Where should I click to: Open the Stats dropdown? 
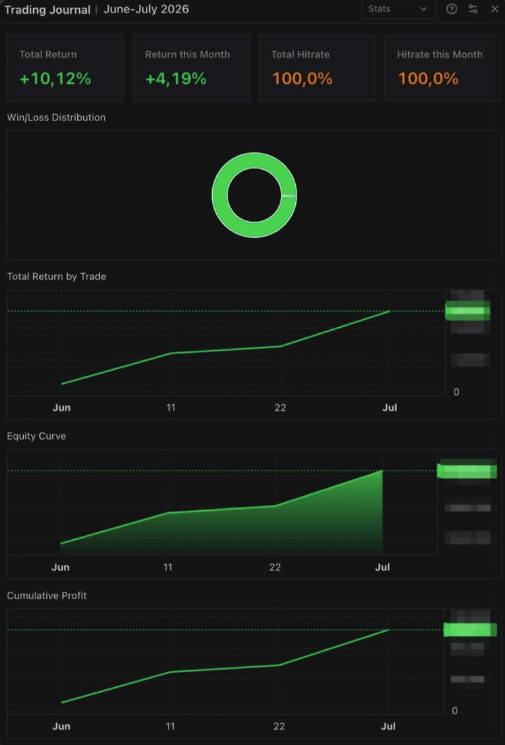[x=398, y=9]
